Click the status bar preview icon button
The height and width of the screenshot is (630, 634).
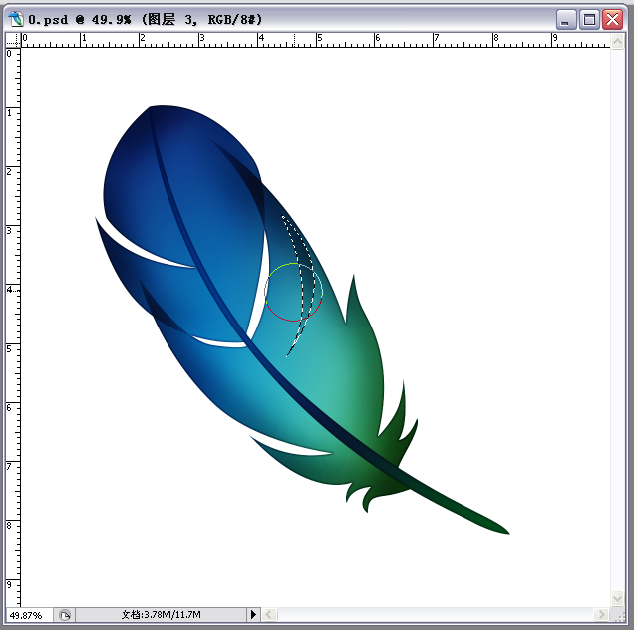point(65,615)
